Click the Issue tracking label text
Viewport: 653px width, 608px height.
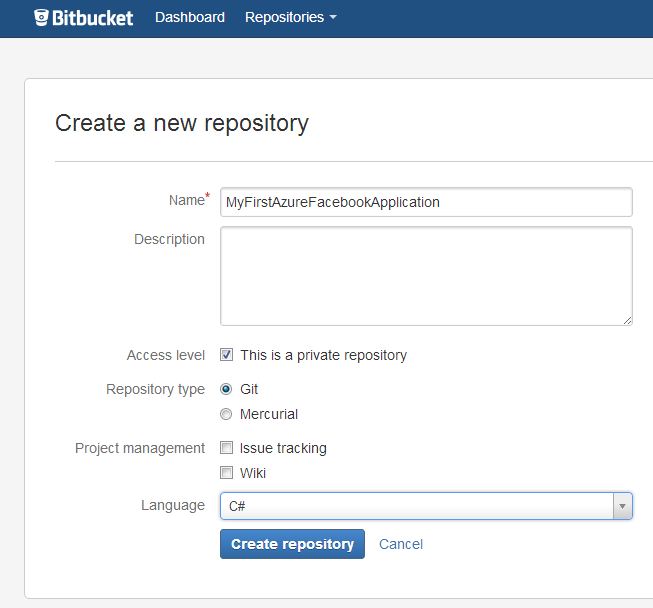[x=283, y=448]
